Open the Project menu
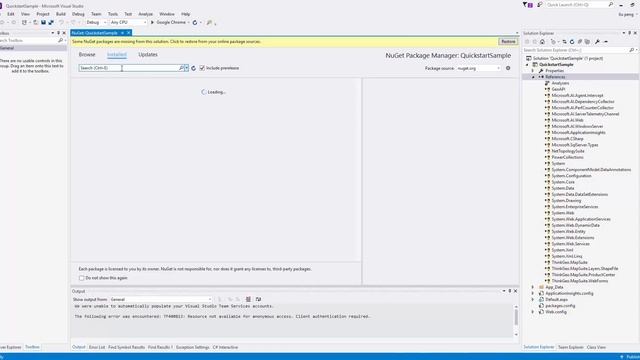The width and height of the screenshot is (640, 360). [x=43, y=14]
